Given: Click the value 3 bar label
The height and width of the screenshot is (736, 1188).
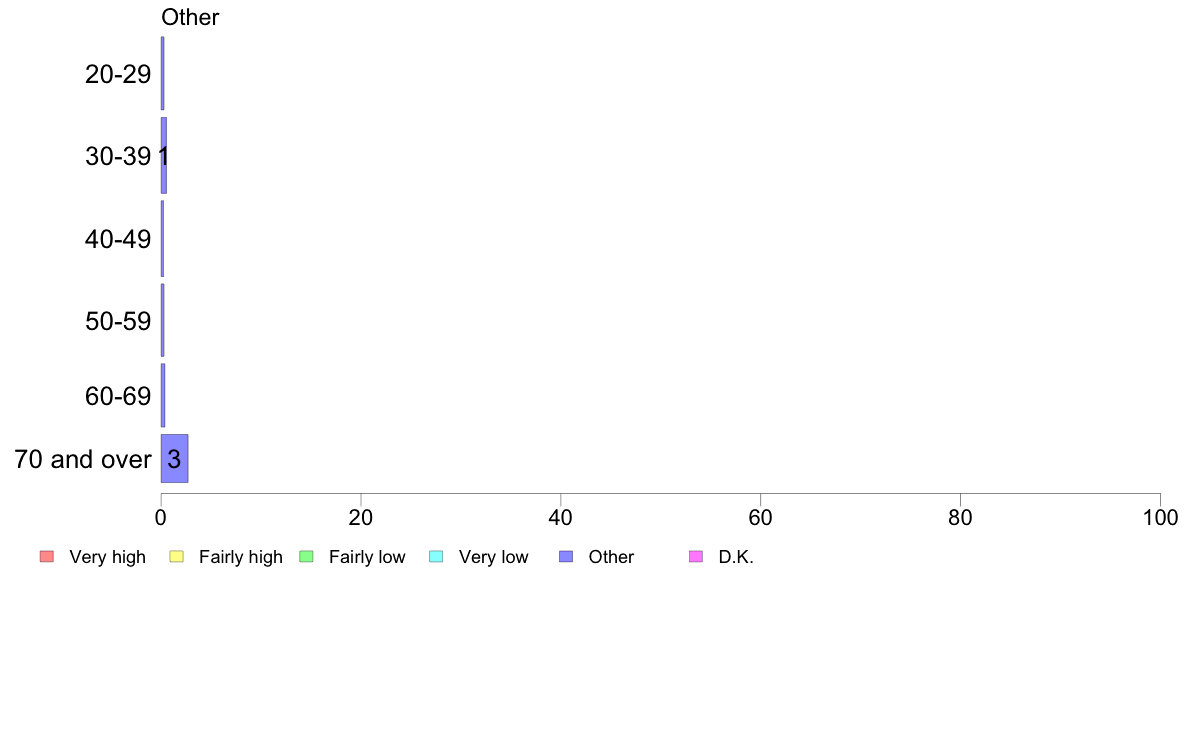Looking at the screenshot, I should click(x=174, y=459).
